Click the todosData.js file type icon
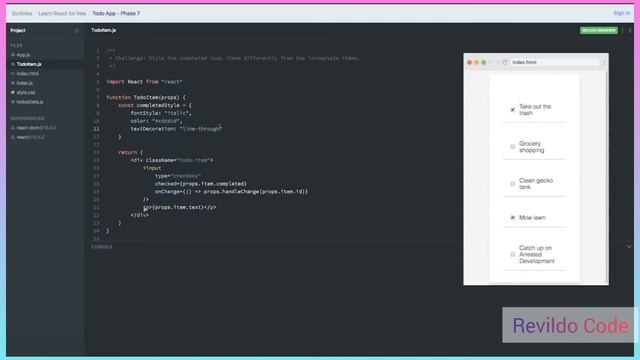This screenshot has height=360, width=640. pyautogui.click(x=13, y=102)
